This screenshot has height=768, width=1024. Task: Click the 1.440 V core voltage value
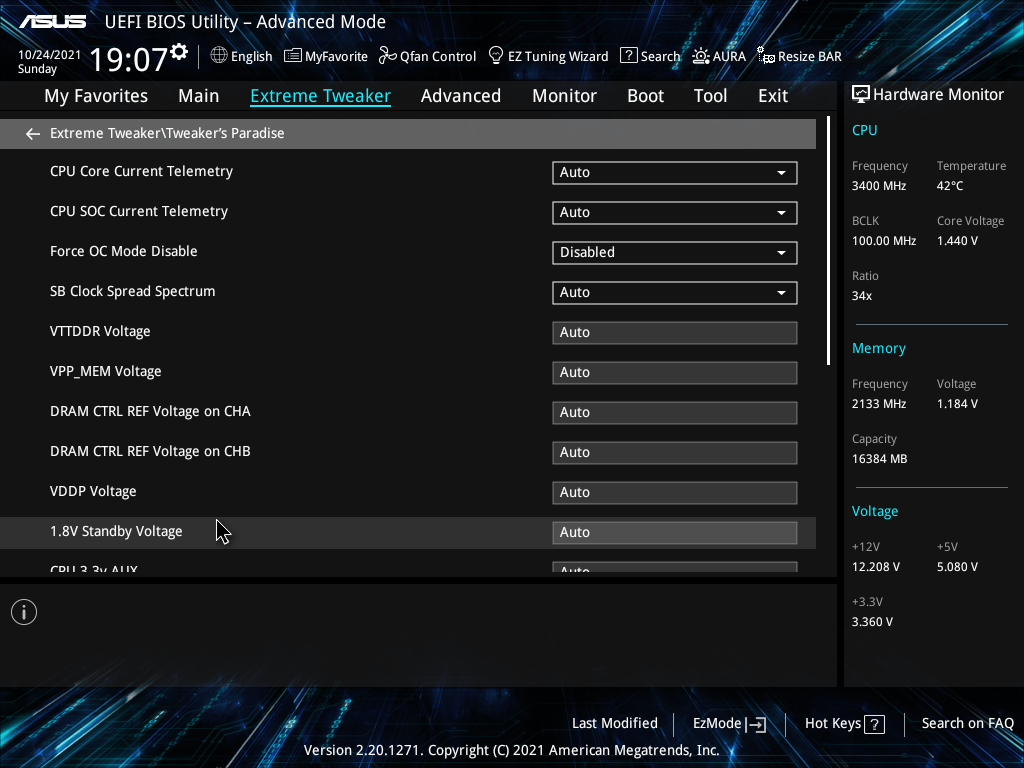[957, 241]
